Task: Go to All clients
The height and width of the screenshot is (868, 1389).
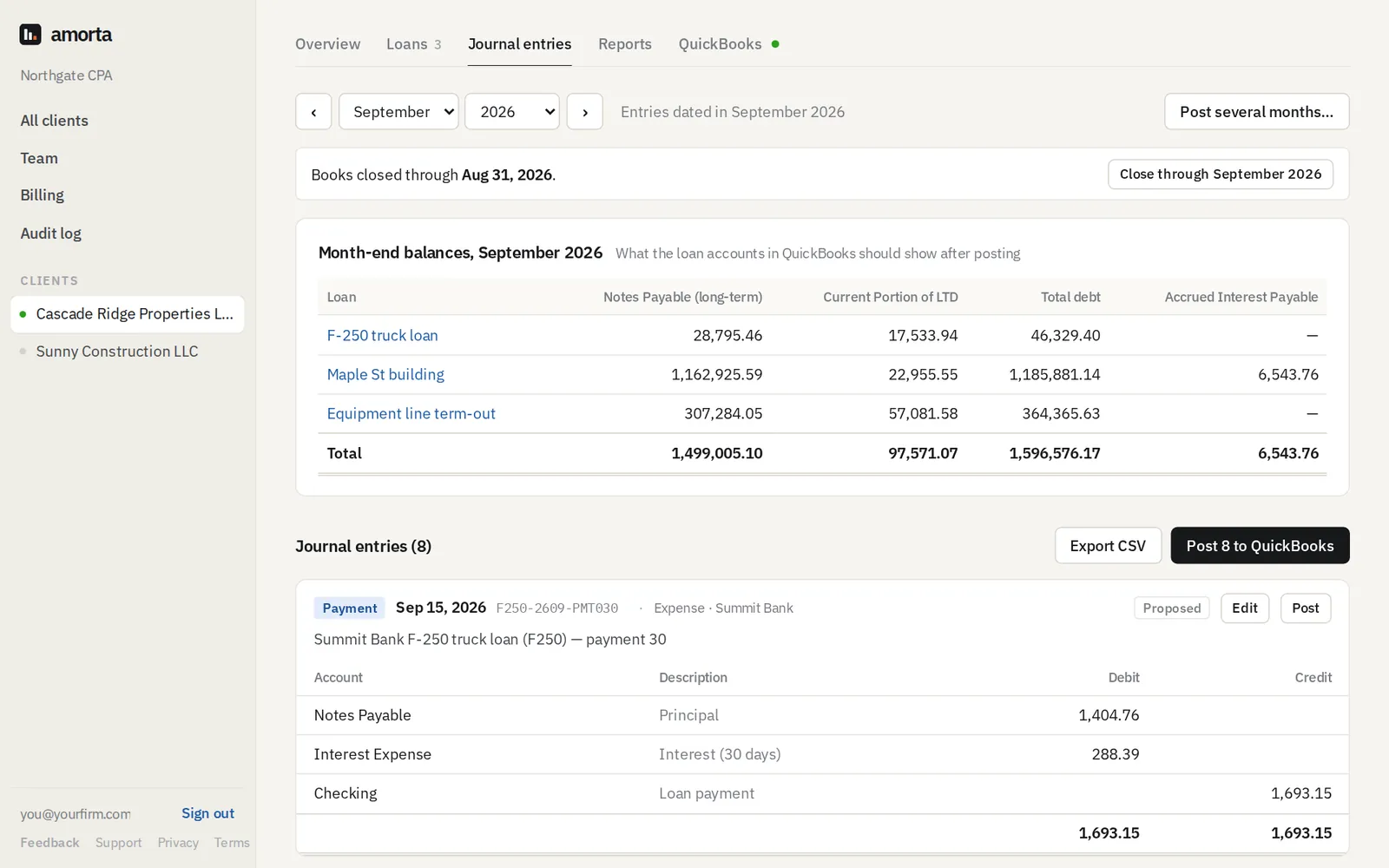Action: pos(55,121)
